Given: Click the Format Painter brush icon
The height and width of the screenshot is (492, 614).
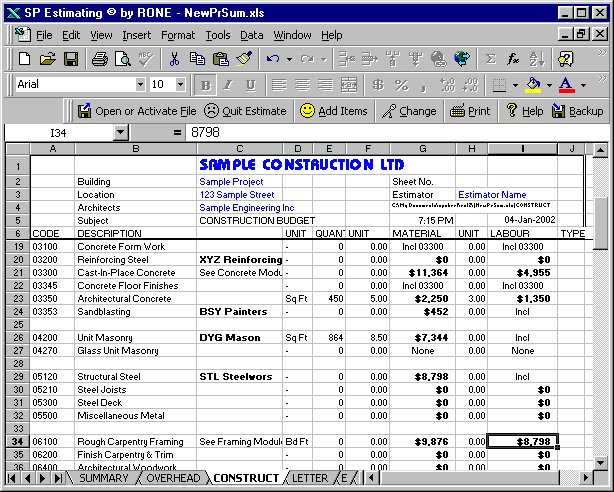Looking at the screenshot, I should [245, 59].
